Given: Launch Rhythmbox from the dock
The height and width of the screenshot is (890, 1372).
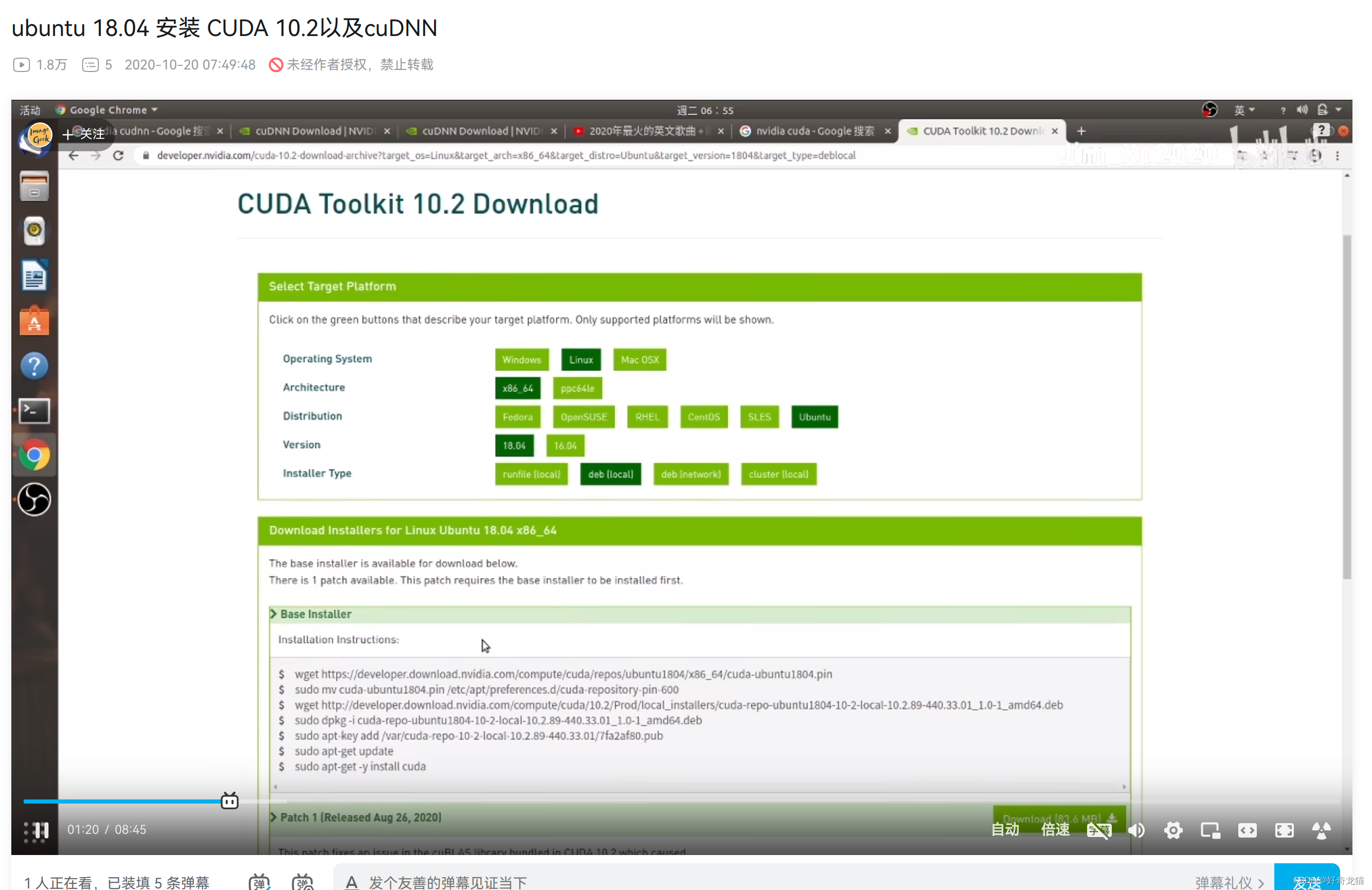Looking at the screenshot, I should coord(34,230).
